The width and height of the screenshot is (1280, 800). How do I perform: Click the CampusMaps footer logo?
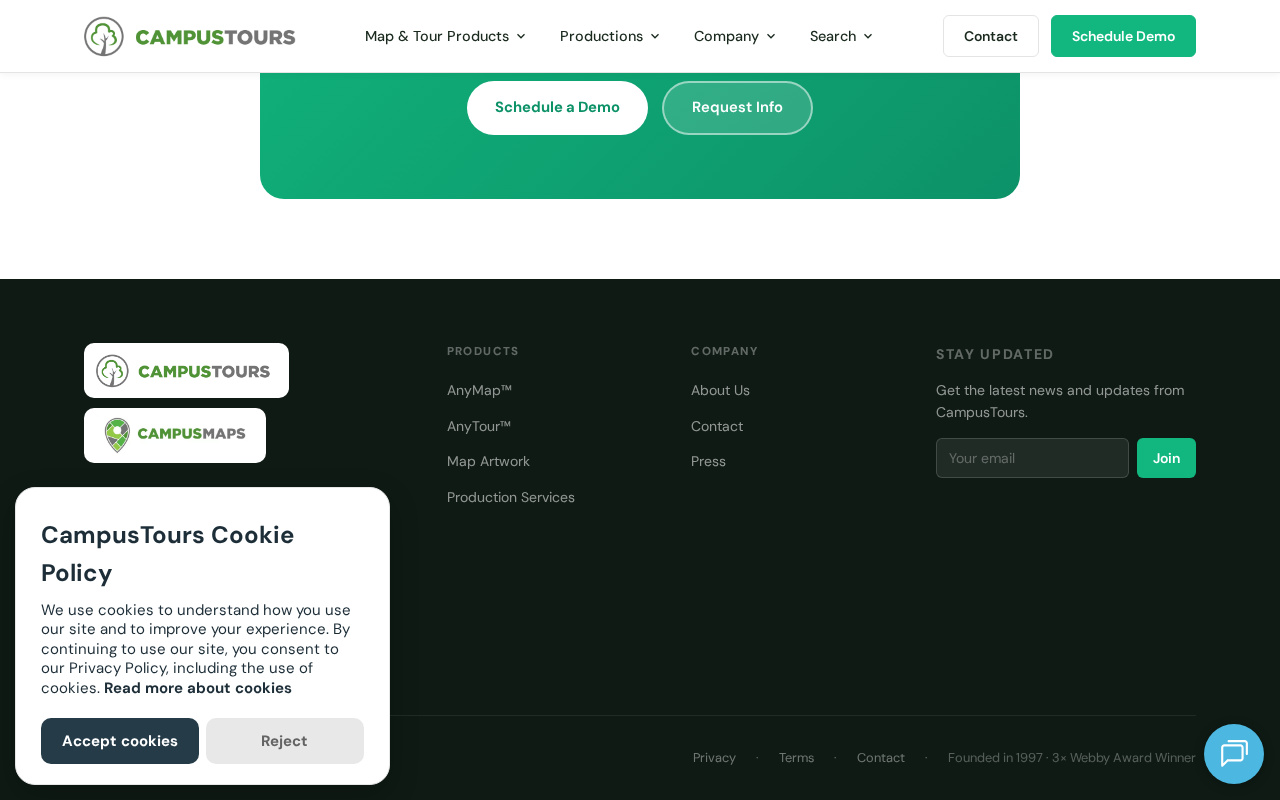(175, 435)
